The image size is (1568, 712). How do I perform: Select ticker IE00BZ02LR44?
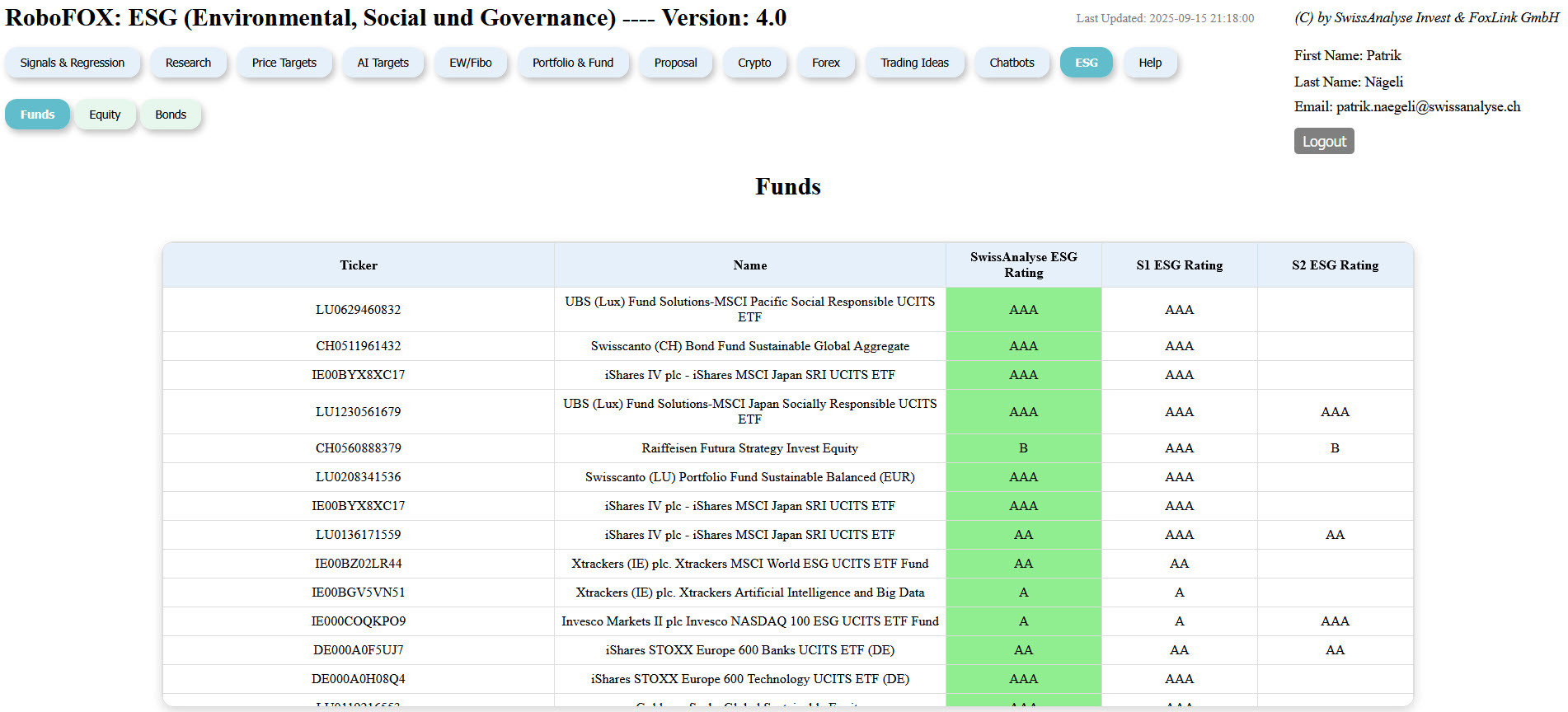tap(359, 564)
